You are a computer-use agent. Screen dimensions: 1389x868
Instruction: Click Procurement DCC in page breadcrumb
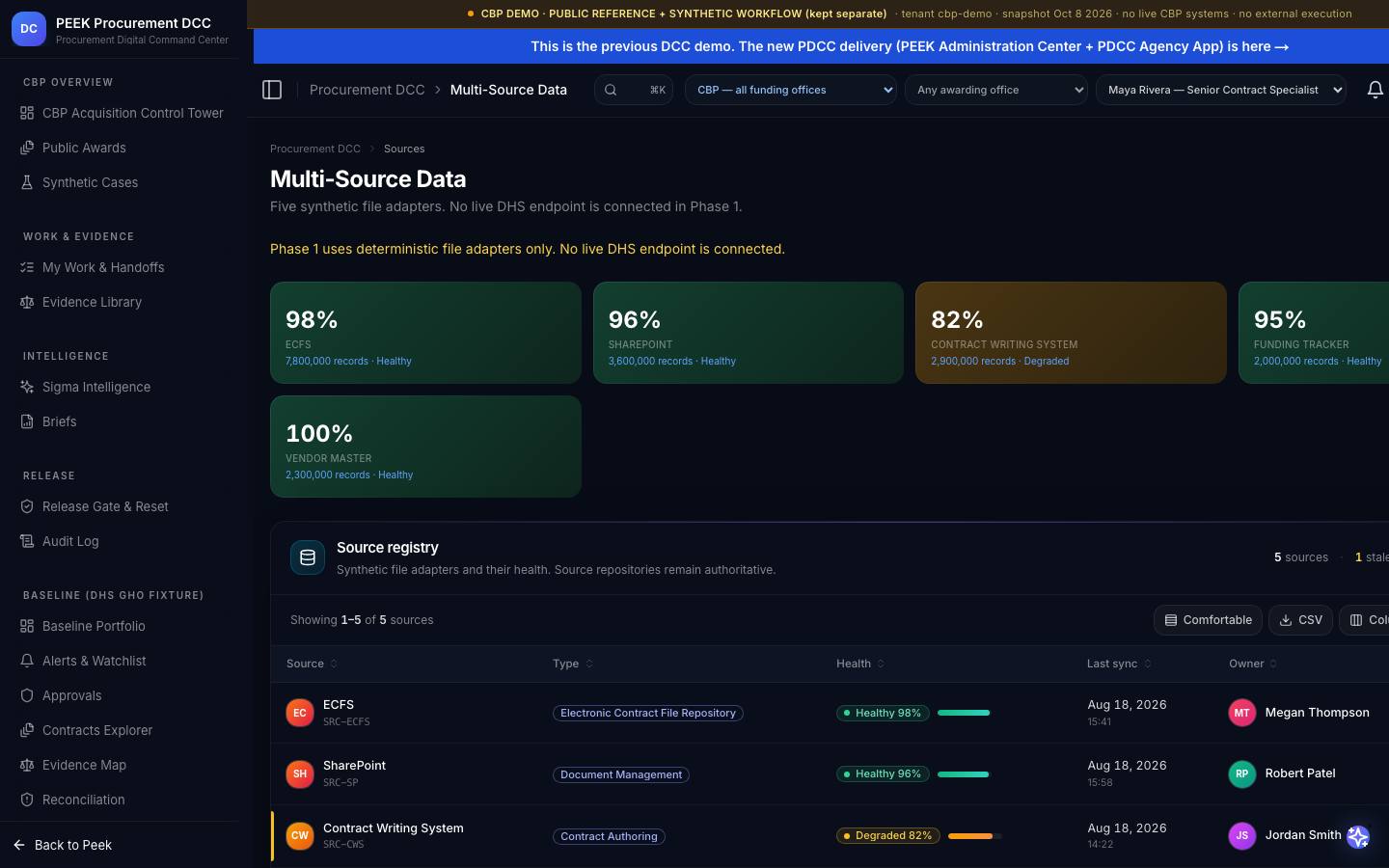(x=315, y=149)
